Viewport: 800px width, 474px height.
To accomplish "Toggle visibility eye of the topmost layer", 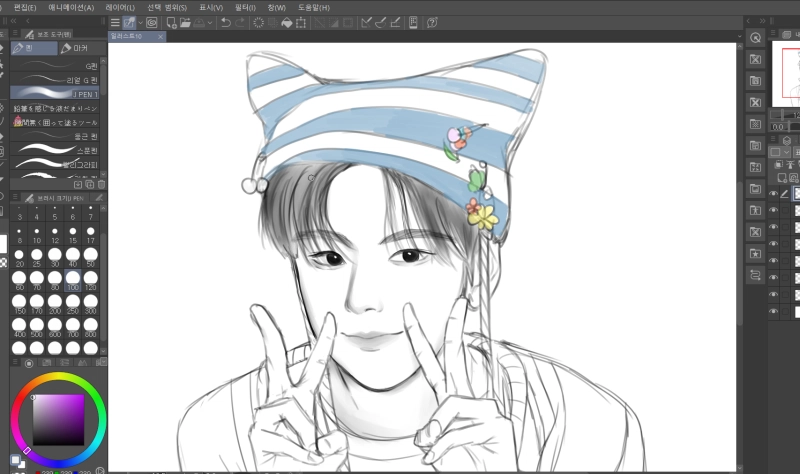I will pos(772,193).
